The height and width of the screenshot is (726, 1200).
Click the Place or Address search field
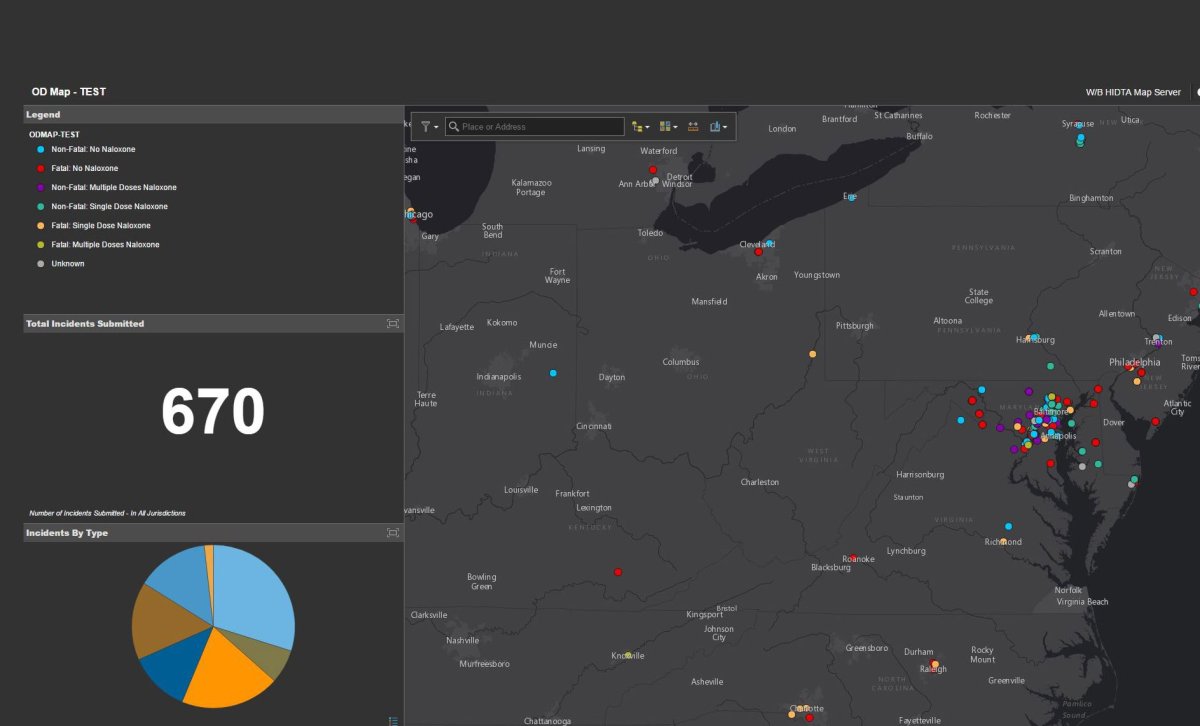[540, 127]
